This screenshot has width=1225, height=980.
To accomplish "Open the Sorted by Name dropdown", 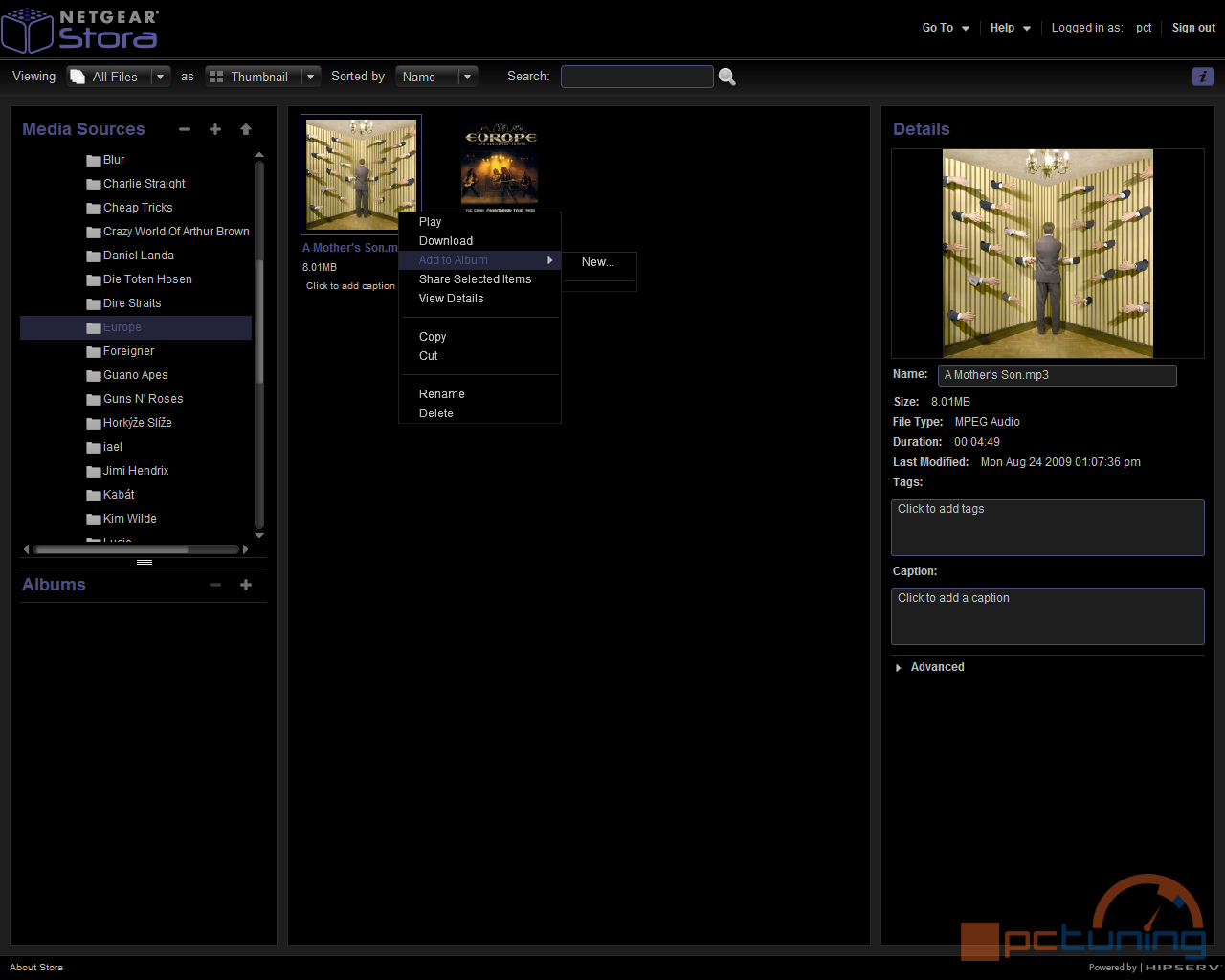I will click(467, 77).
